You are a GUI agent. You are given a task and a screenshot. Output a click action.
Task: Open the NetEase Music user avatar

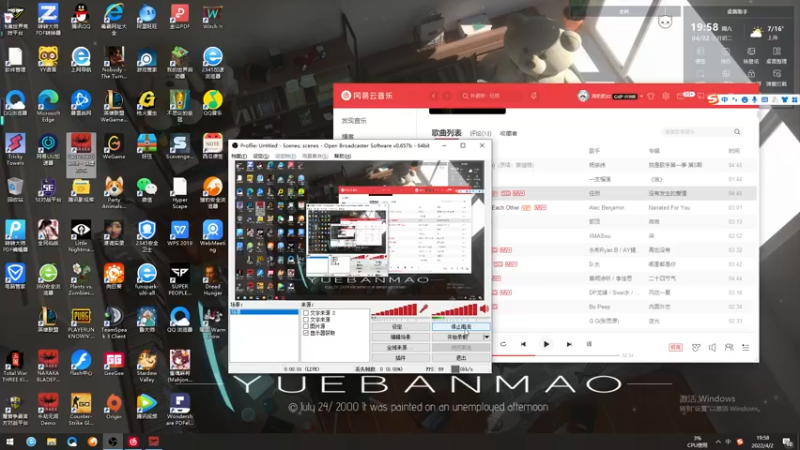coord(583,96)
